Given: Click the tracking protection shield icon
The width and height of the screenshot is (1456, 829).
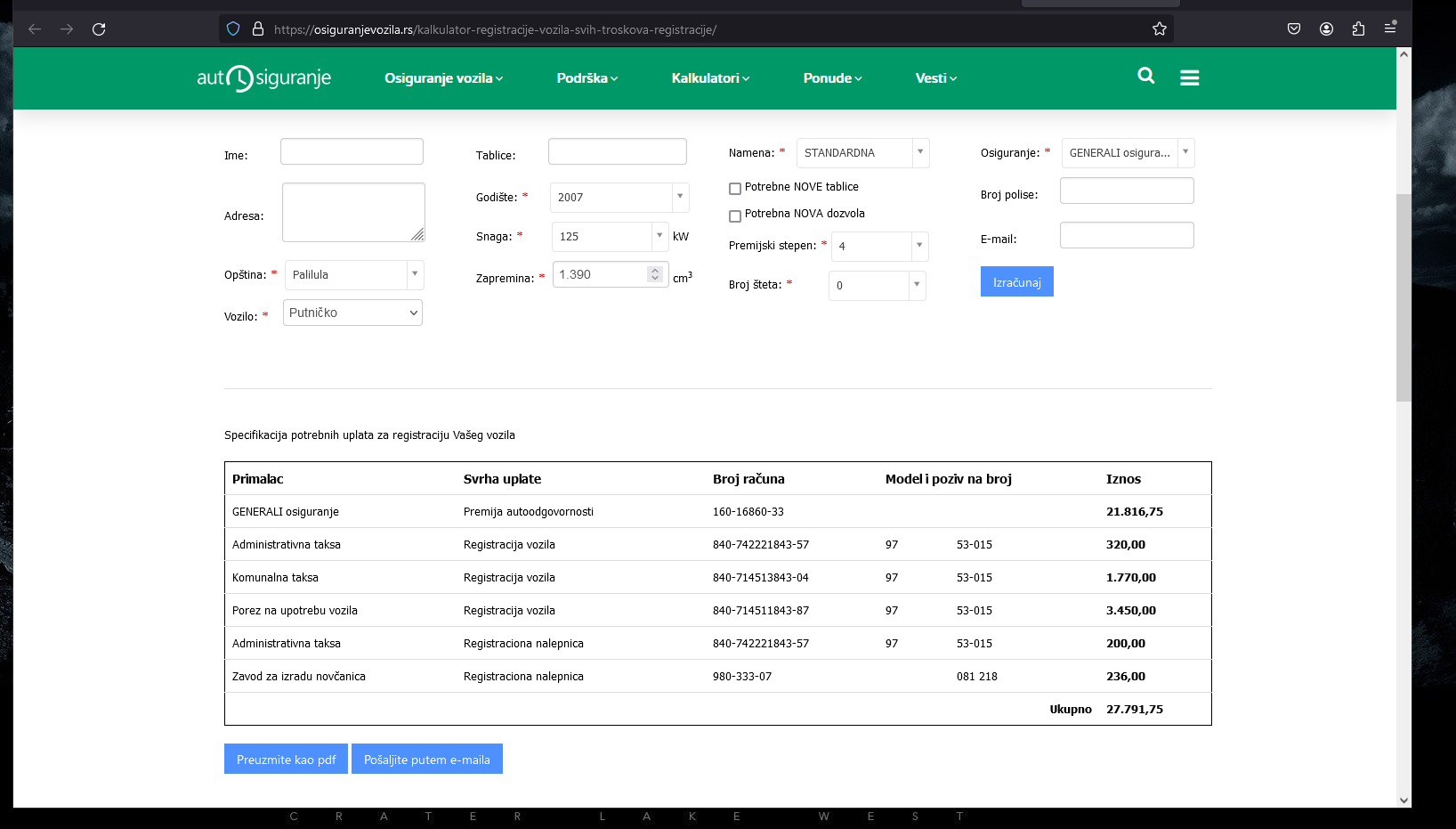Looking at the screenshot, I should [x=233, y=29].
